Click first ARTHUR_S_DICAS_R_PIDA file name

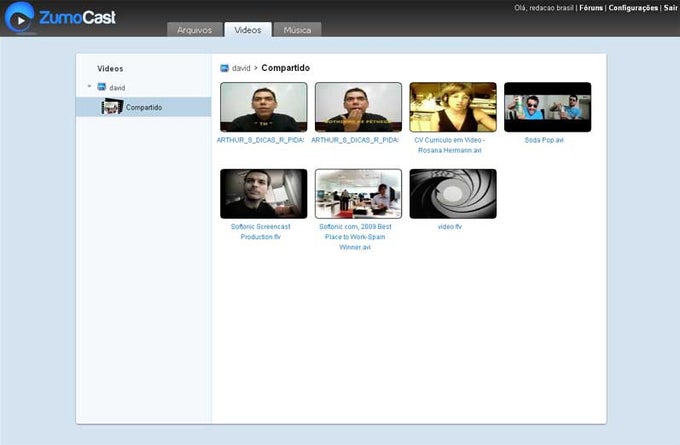coord(260,140)
